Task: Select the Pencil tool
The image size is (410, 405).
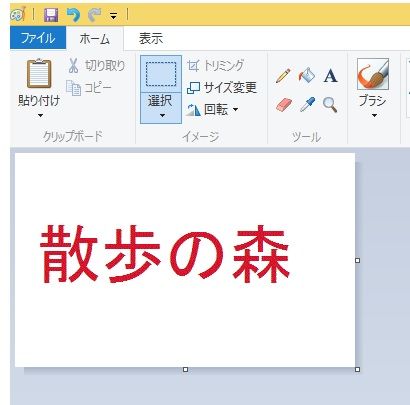Action: [x=283, y=76]
